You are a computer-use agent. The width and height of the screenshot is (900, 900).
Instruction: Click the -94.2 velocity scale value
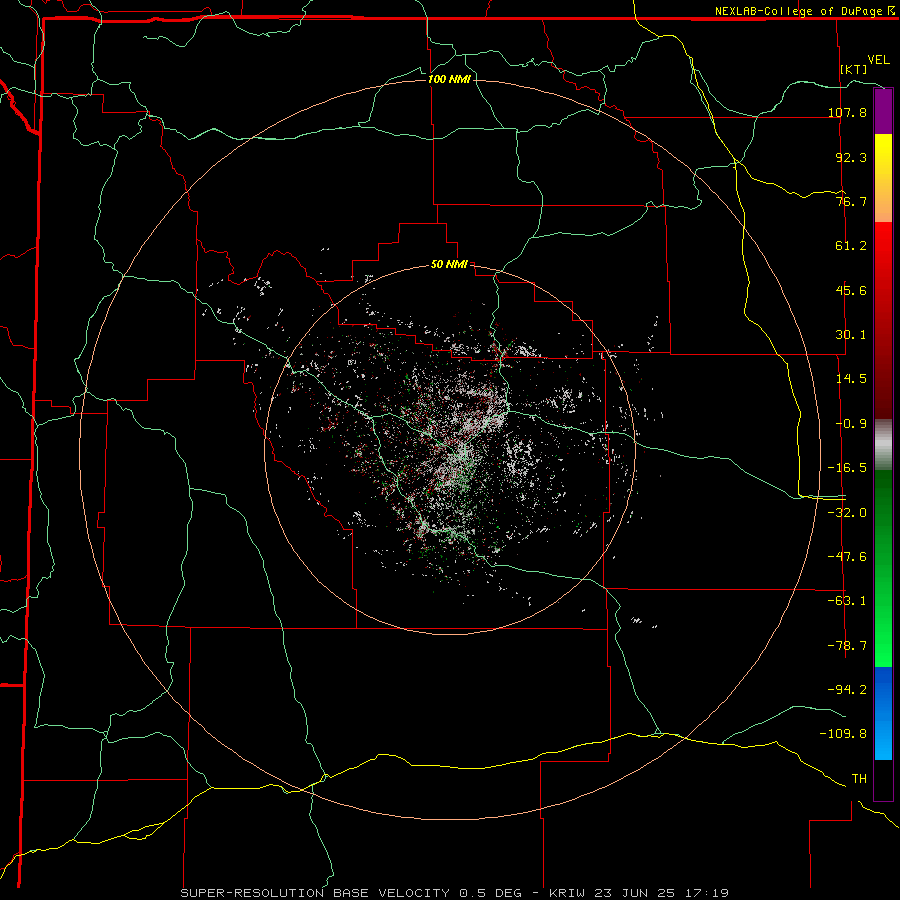(847, 690)
